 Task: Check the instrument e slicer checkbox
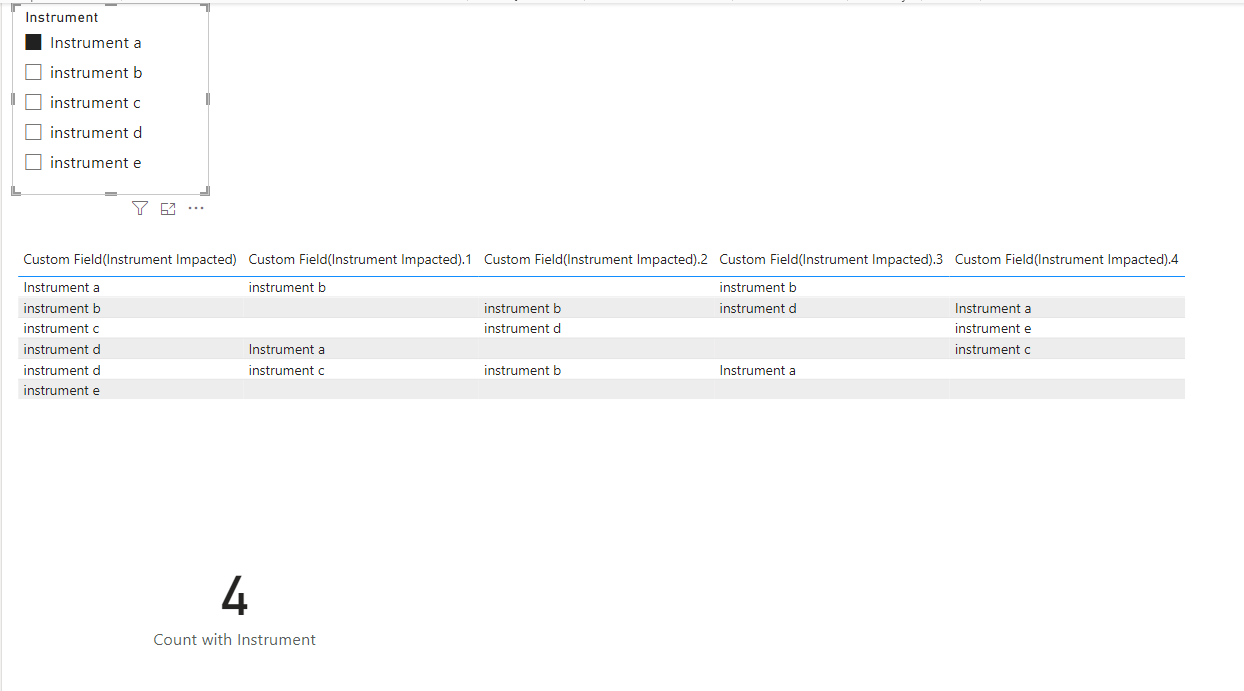click(33, 162)
